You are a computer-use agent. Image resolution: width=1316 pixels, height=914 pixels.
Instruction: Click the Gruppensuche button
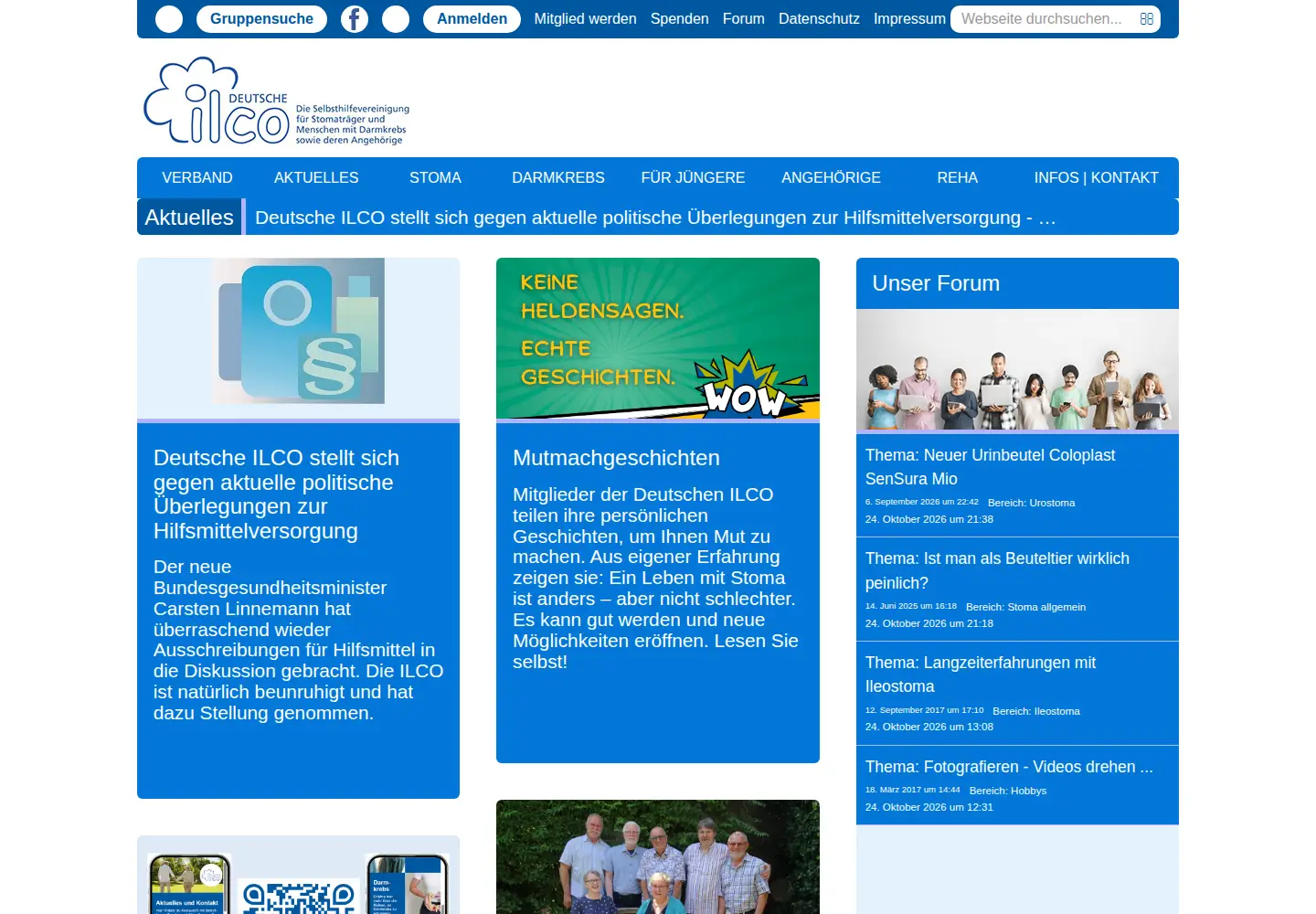coord(261,19)
